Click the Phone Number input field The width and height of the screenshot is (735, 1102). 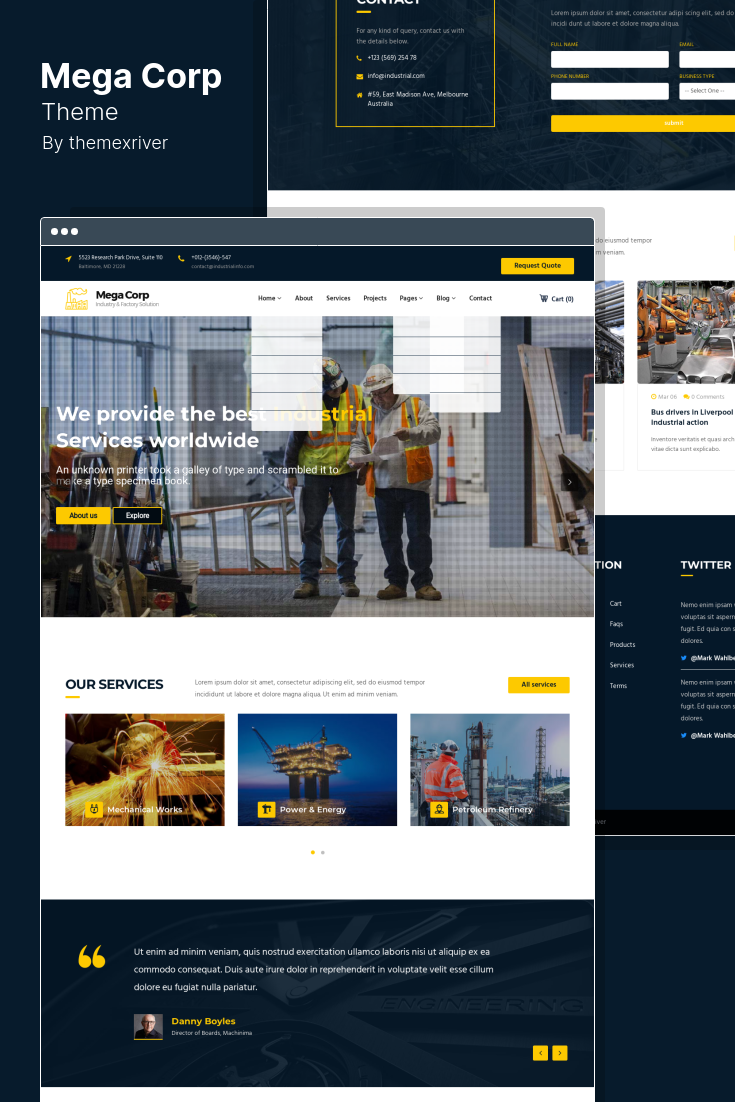(610, 91)
